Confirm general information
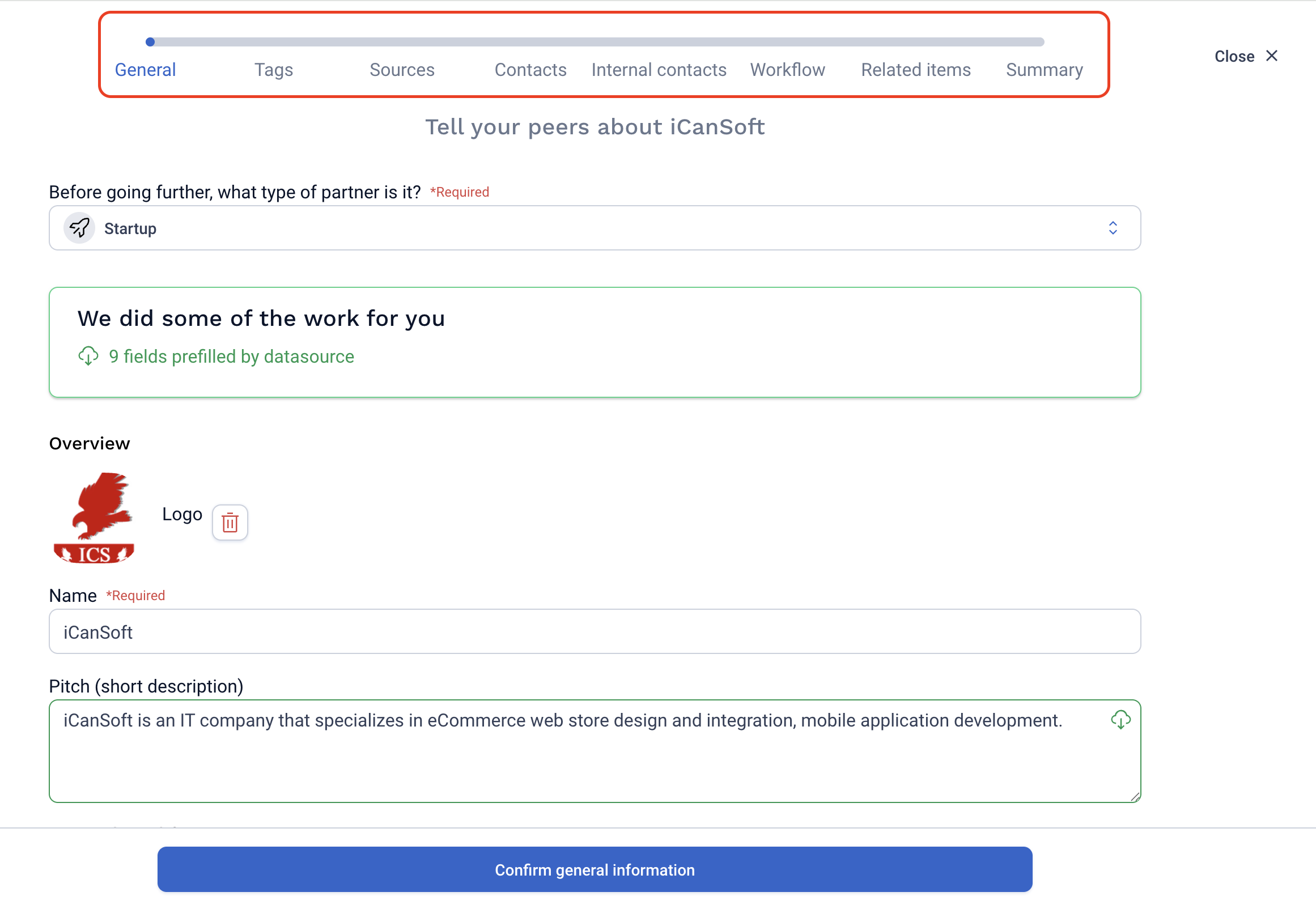The image size is (1316, 909). click(595, 869)
